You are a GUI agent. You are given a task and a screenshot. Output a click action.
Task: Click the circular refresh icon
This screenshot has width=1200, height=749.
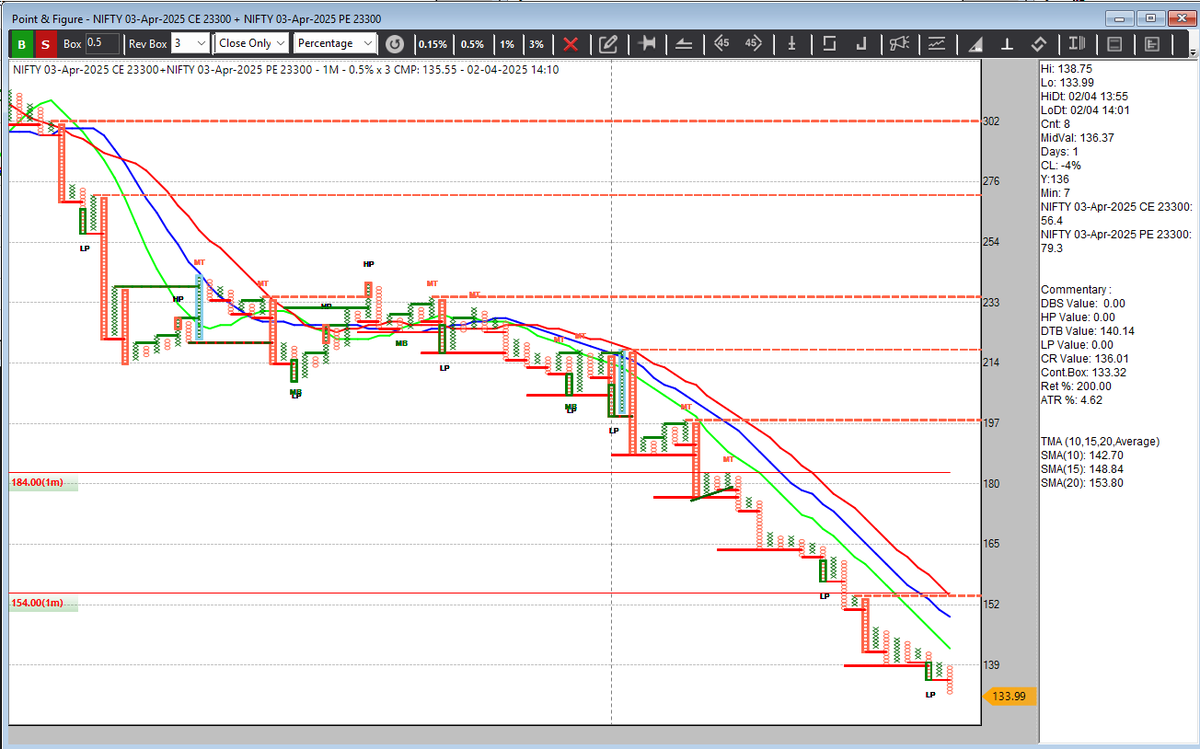click(x=395, y=44)
